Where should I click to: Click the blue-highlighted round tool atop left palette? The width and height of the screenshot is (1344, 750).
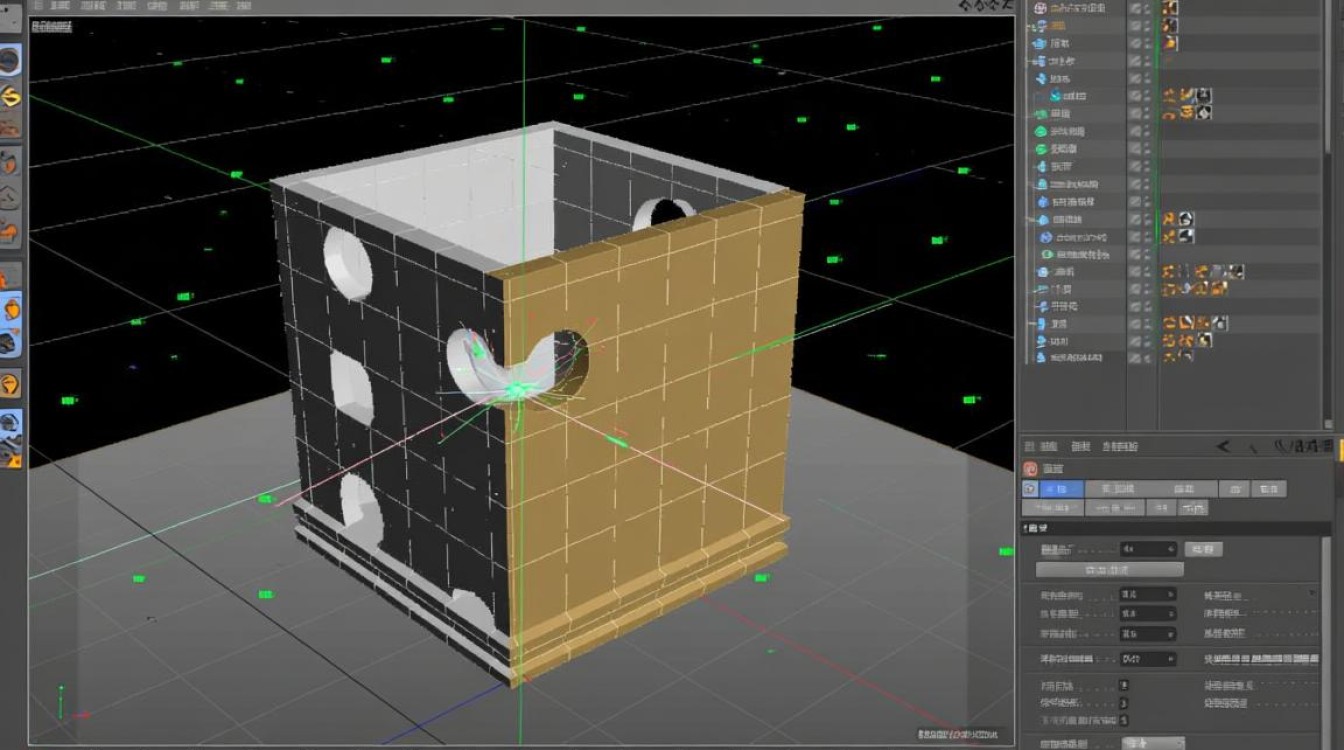(x=10, y=61)
